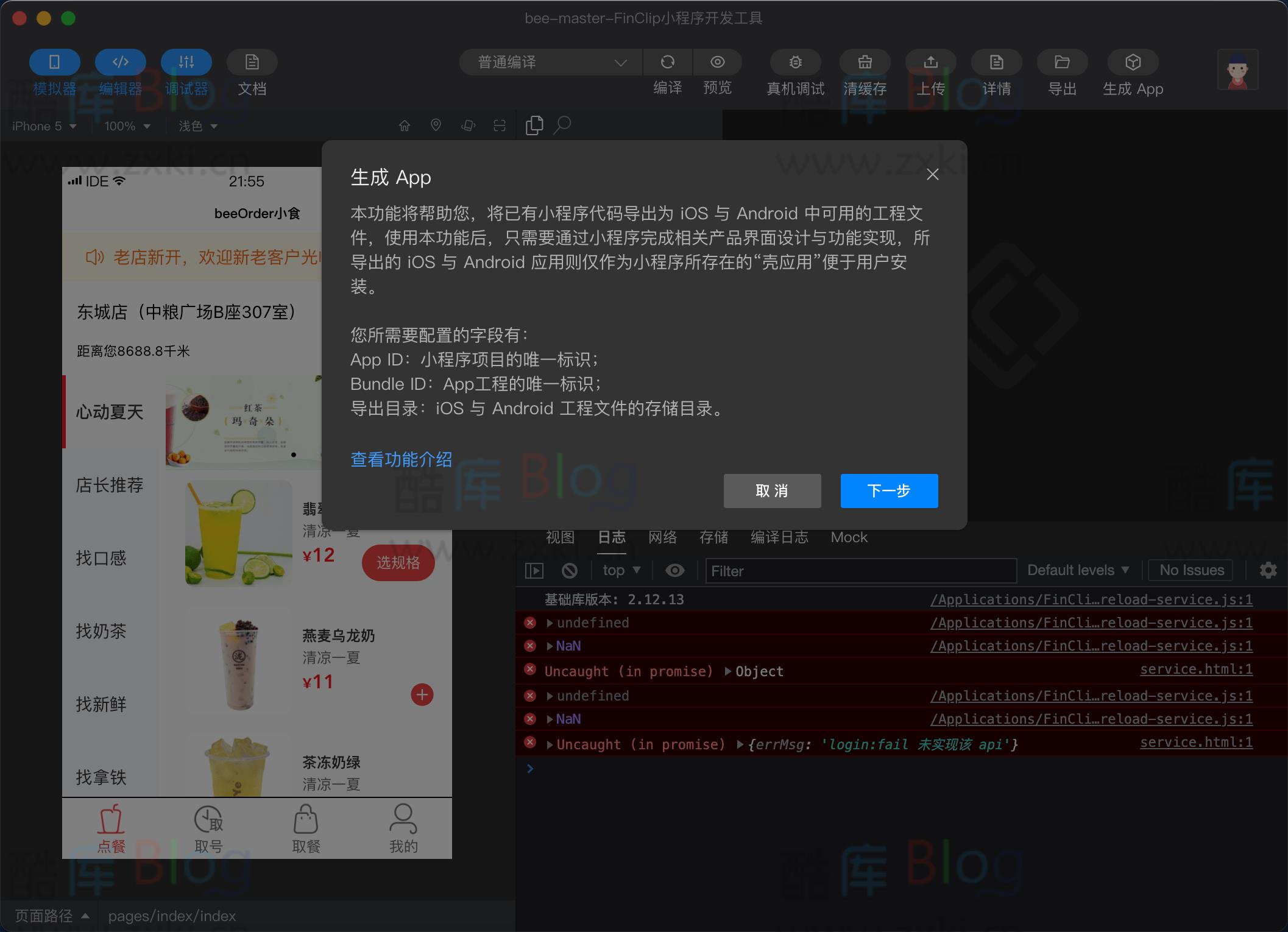This screenshot has height=932, width=1288.
Task: Start 真机调试 real-device debugging
Action: (795, 62)
